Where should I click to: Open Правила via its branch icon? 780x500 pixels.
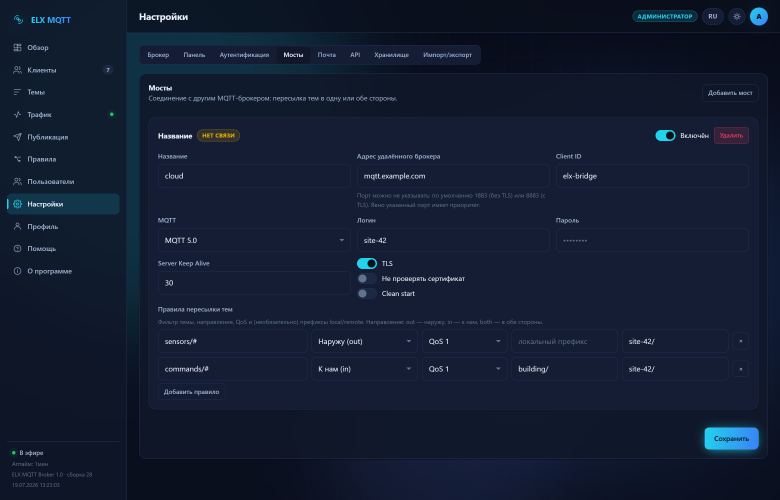17,159
